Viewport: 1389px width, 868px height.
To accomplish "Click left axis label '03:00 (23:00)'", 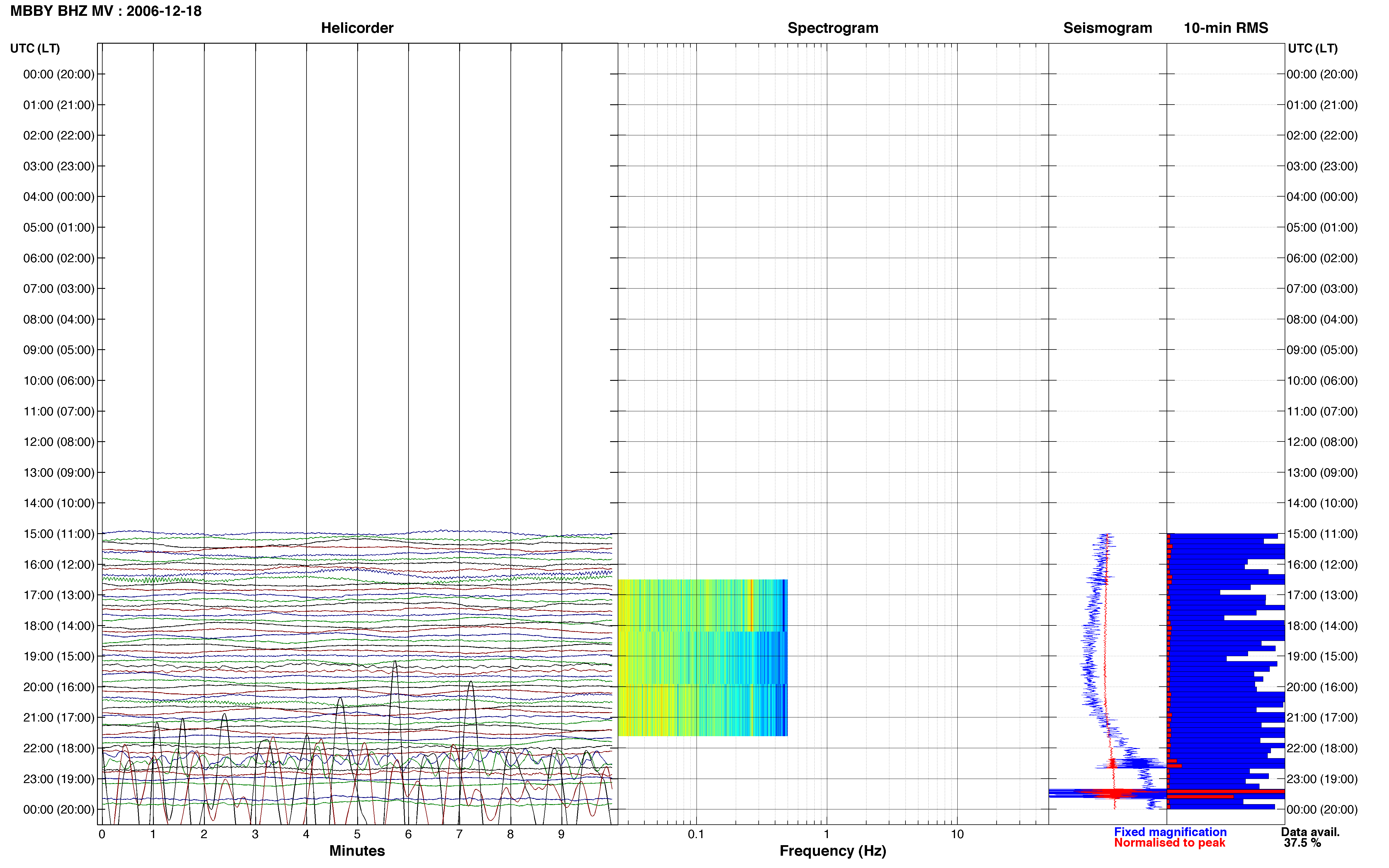I will (x=59, y=166).
